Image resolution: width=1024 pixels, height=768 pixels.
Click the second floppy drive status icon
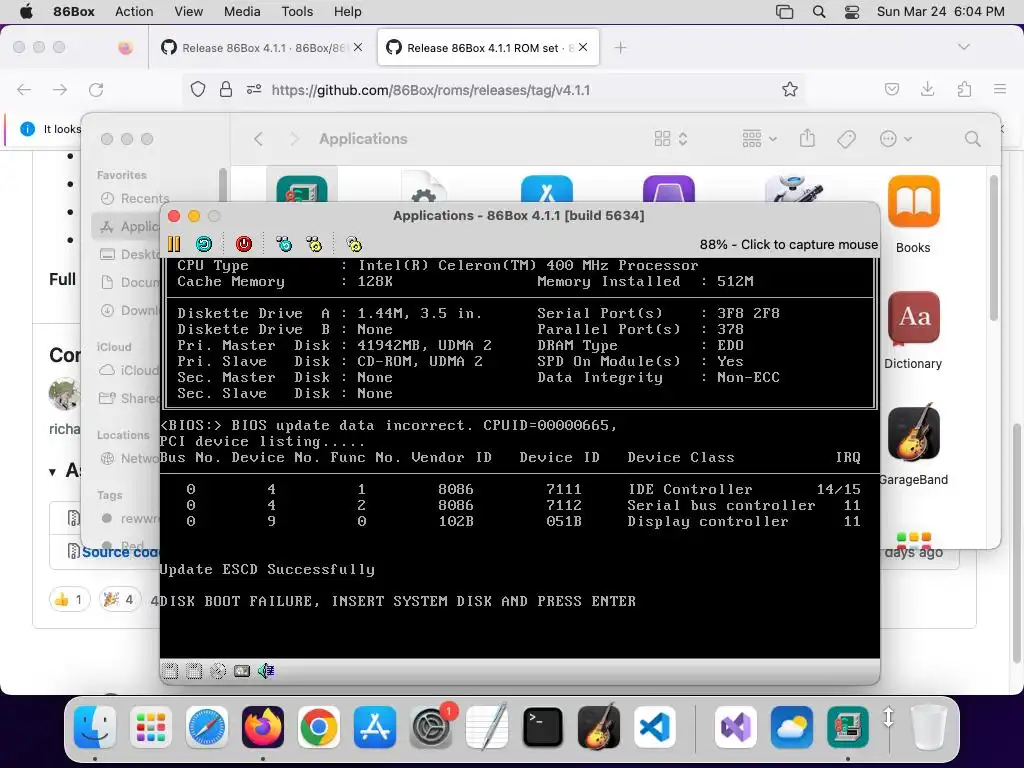pyautogui.click(x=194, y=671)
